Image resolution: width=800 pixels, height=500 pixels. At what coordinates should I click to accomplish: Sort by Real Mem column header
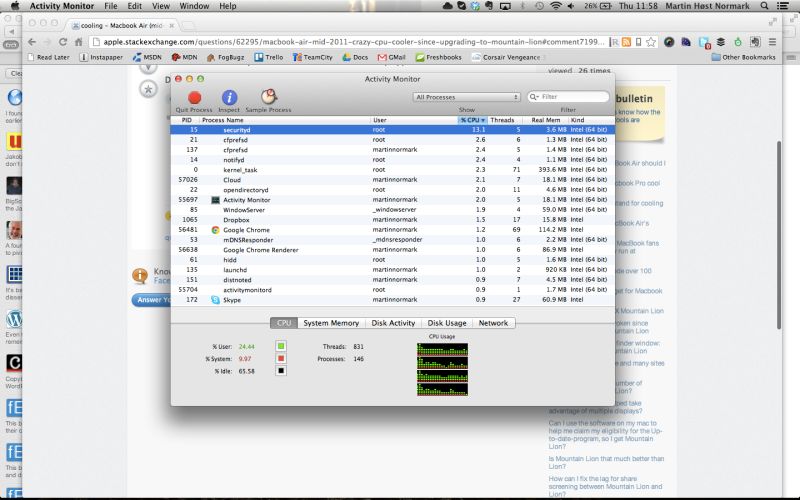(545, 120)
